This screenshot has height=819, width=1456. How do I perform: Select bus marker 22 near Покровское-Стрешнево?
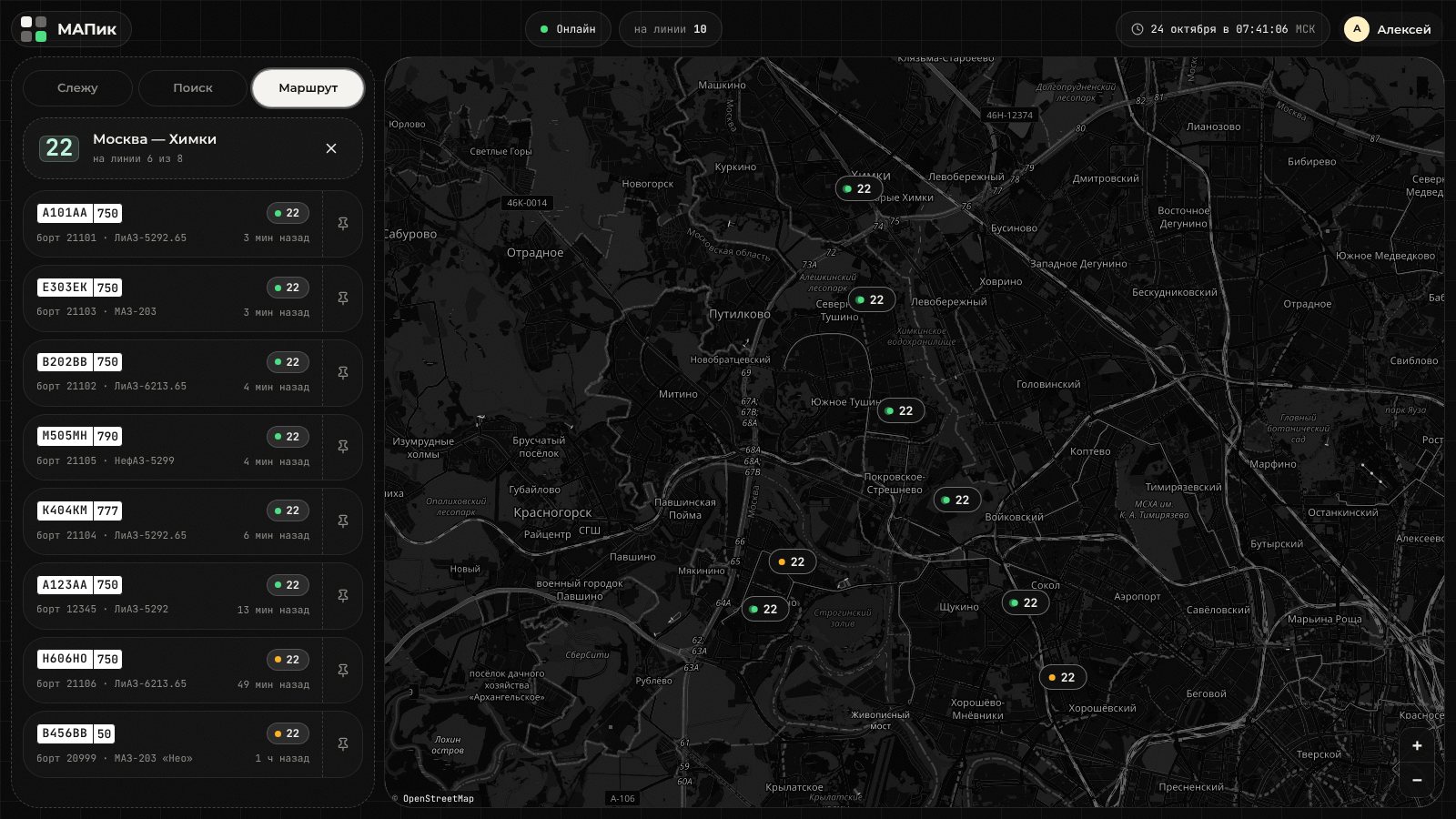click(x=956, y=500)
